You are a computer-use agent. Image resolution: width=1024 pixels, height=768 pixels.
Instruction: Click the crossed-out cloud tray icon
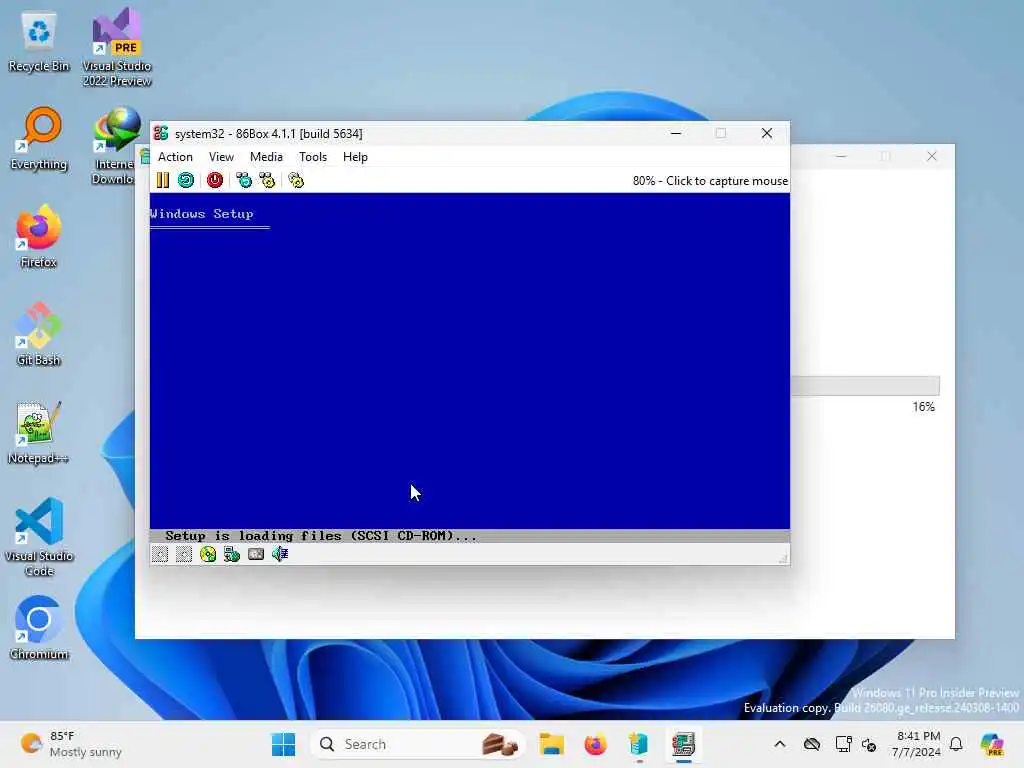[812, 744]
